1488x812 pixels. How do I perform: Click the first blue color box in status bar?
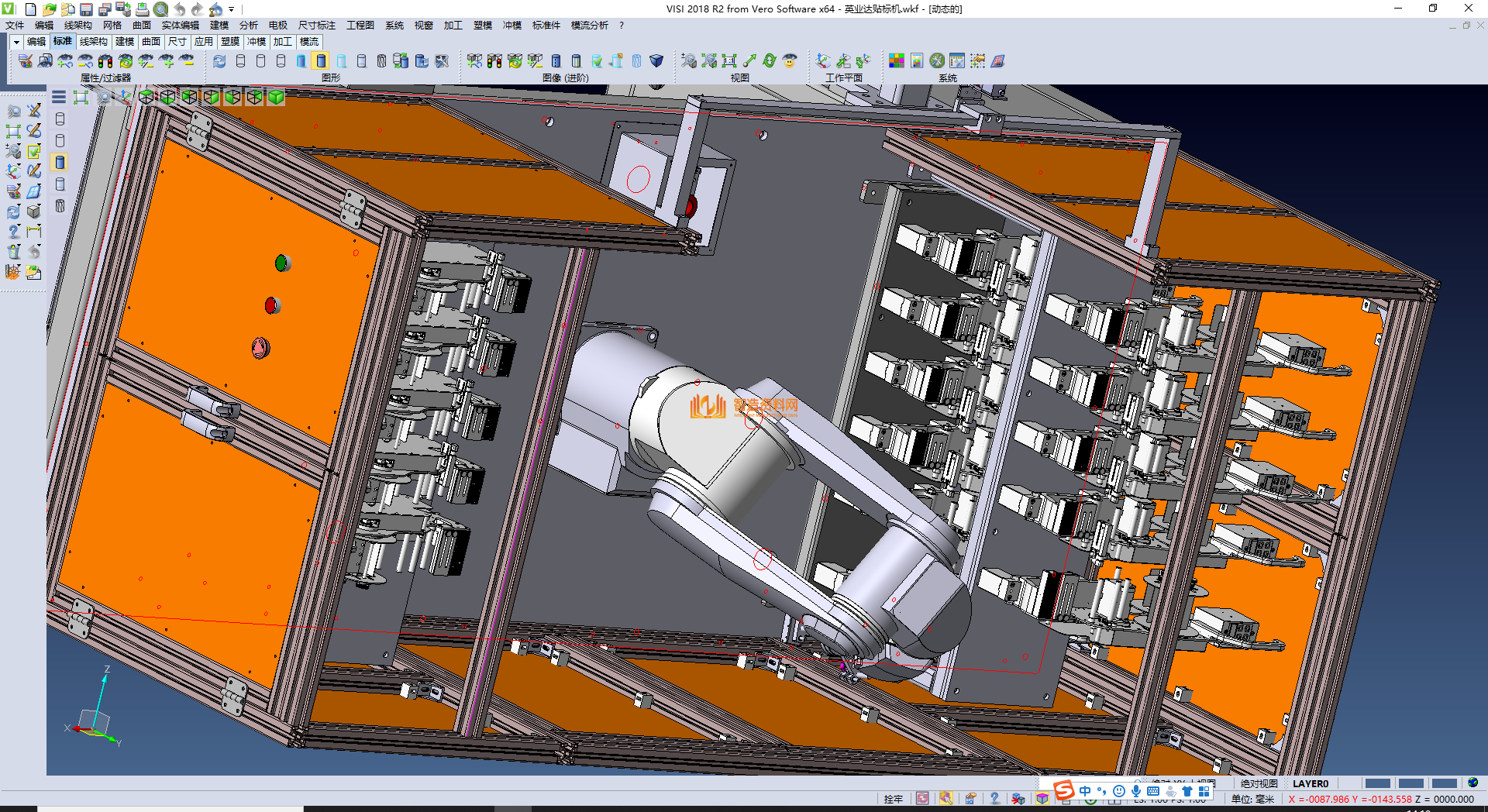[x=1377, y=783]
